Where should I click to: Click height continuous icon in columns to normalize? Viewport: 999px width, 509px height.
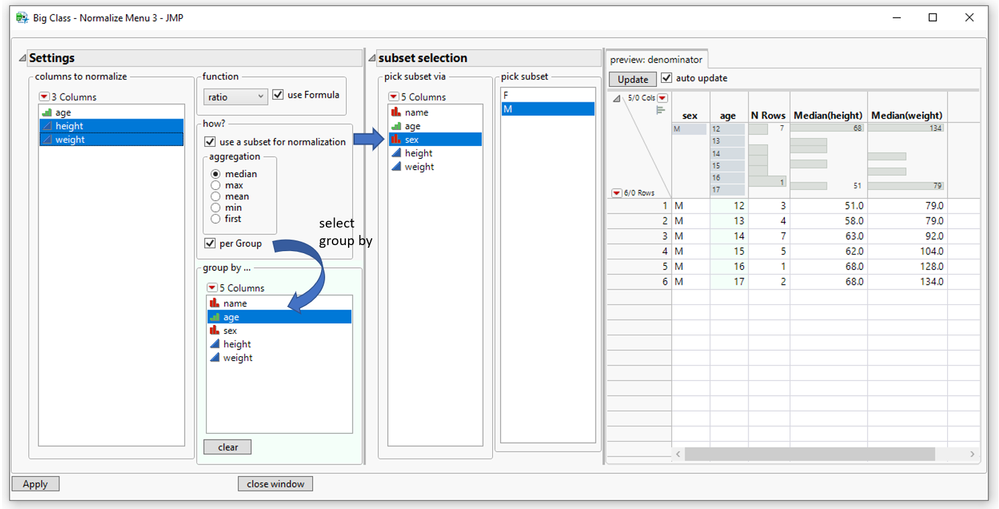[47, 126]
